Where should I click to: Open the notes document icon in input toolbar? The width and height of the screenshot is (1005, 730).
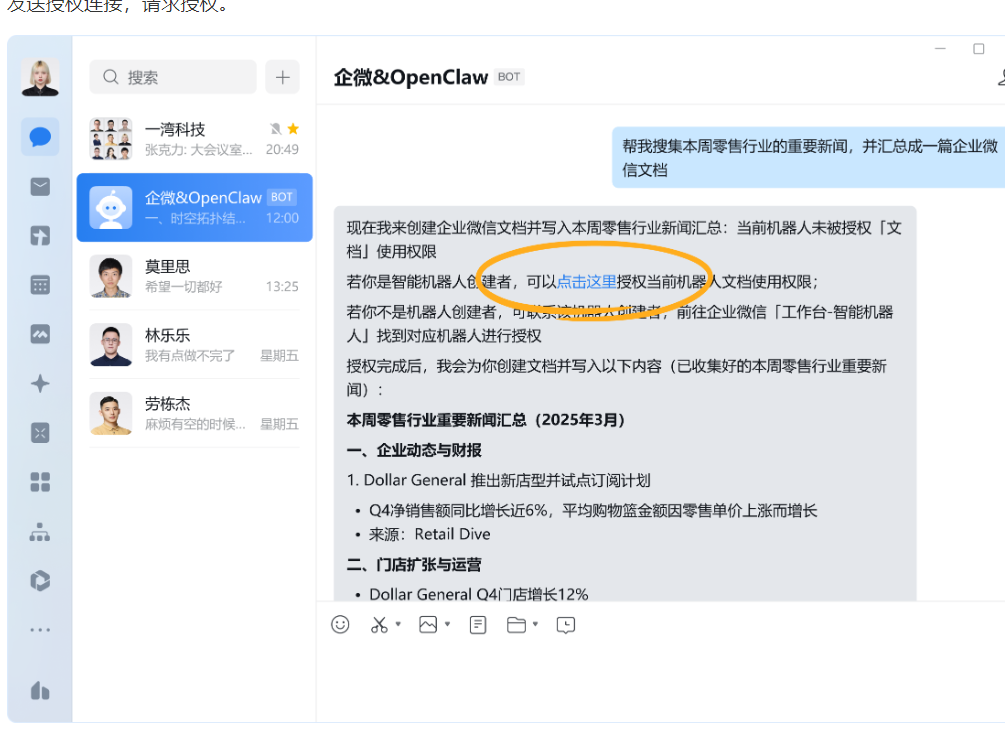pos(477,624)
